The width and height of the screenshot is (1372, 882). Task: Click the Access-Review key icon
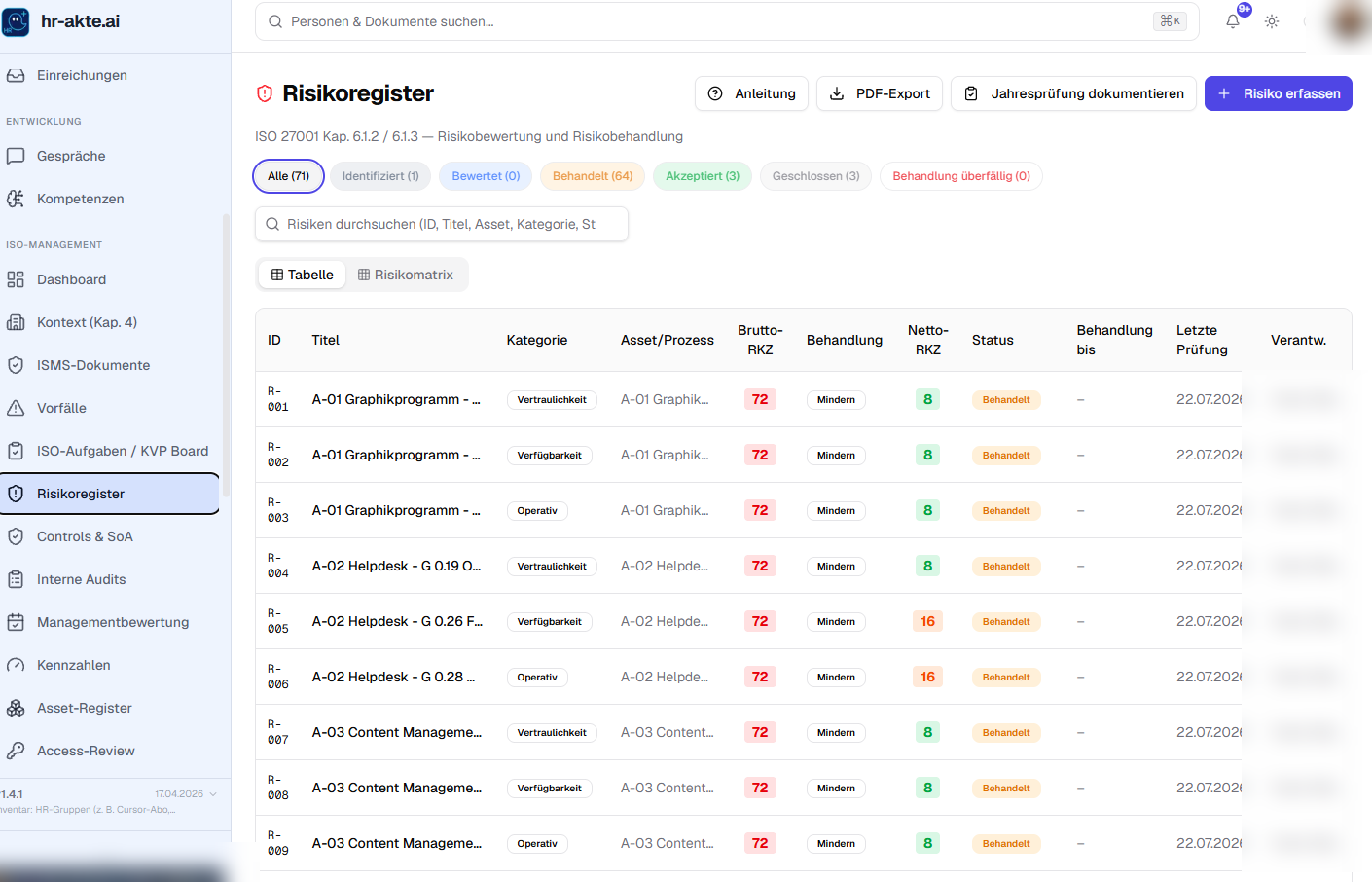[x=16, y=751]
